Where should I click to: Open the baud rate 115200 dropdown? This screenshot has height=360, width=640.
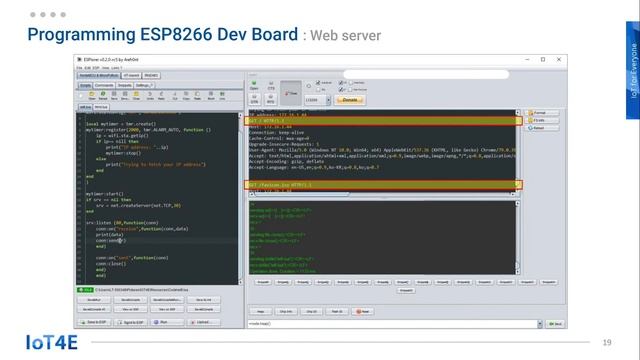pos(317,100)
